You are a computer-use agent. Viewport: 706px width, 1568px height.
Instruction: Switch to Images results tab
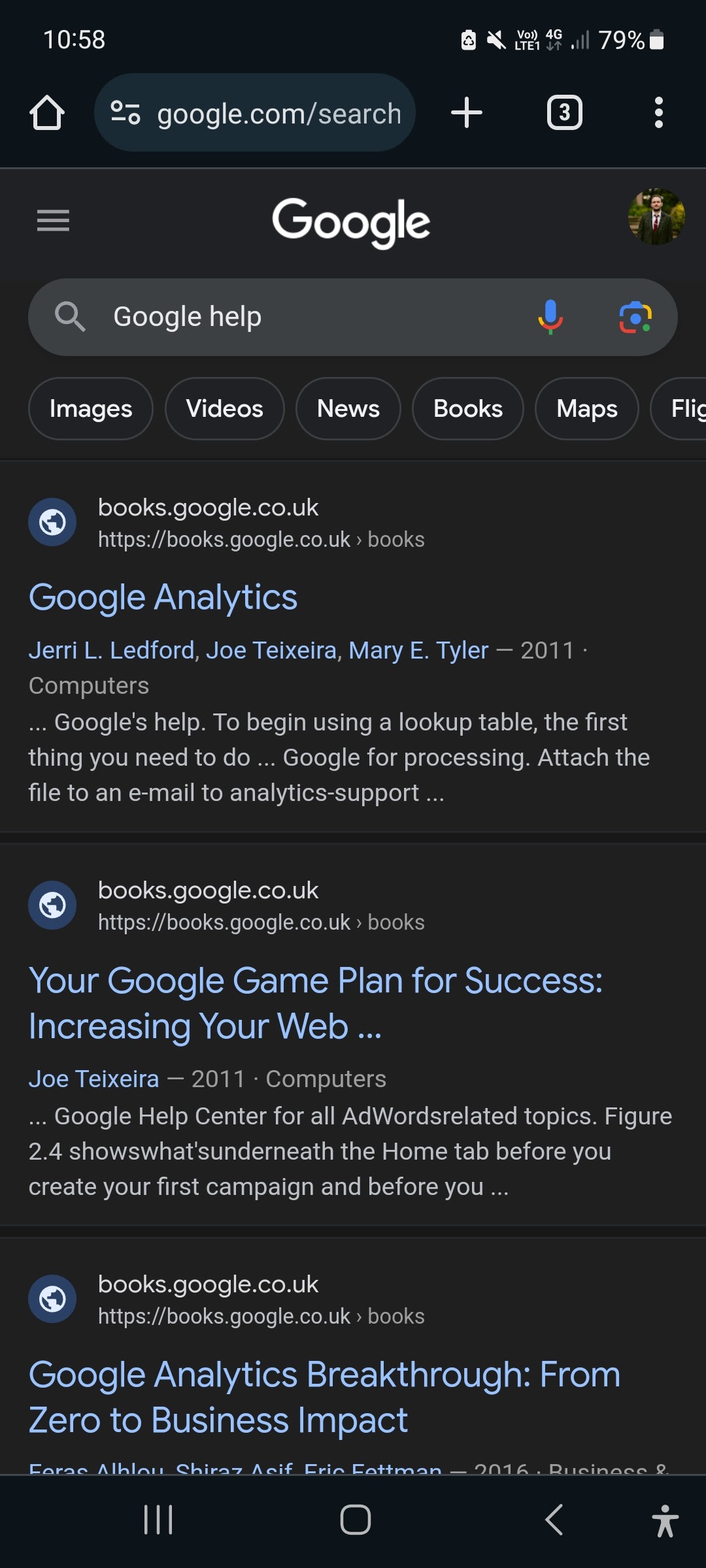point(91,409)
